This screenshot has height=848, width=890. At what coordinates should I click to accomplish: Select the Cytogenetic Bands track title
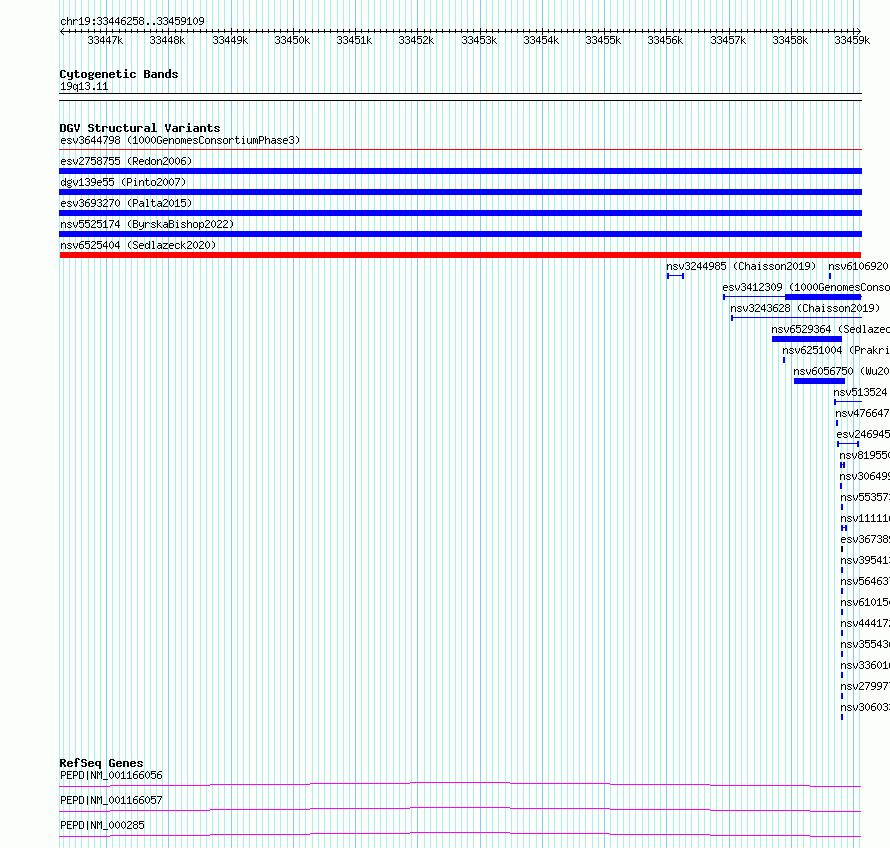119,74
